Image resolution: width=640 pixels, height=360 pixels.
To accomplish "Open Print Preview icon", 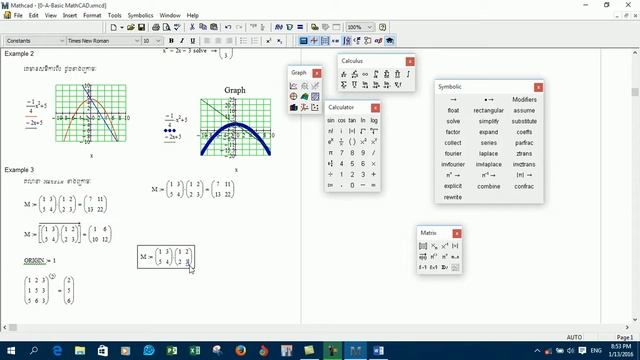I will (166, 27).
